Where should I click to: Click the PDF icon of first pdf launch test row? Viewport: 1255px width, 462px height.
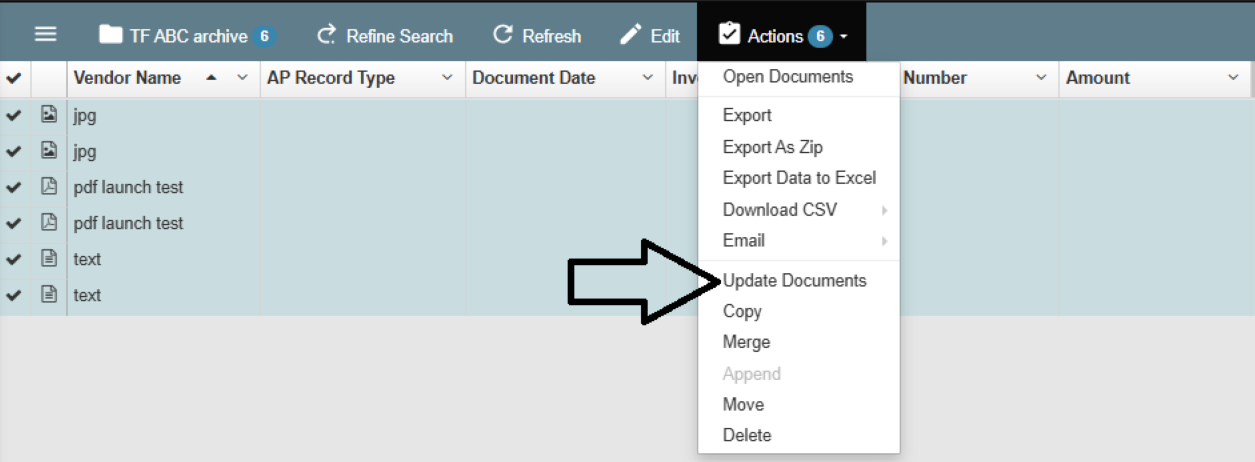click(49, 187)
